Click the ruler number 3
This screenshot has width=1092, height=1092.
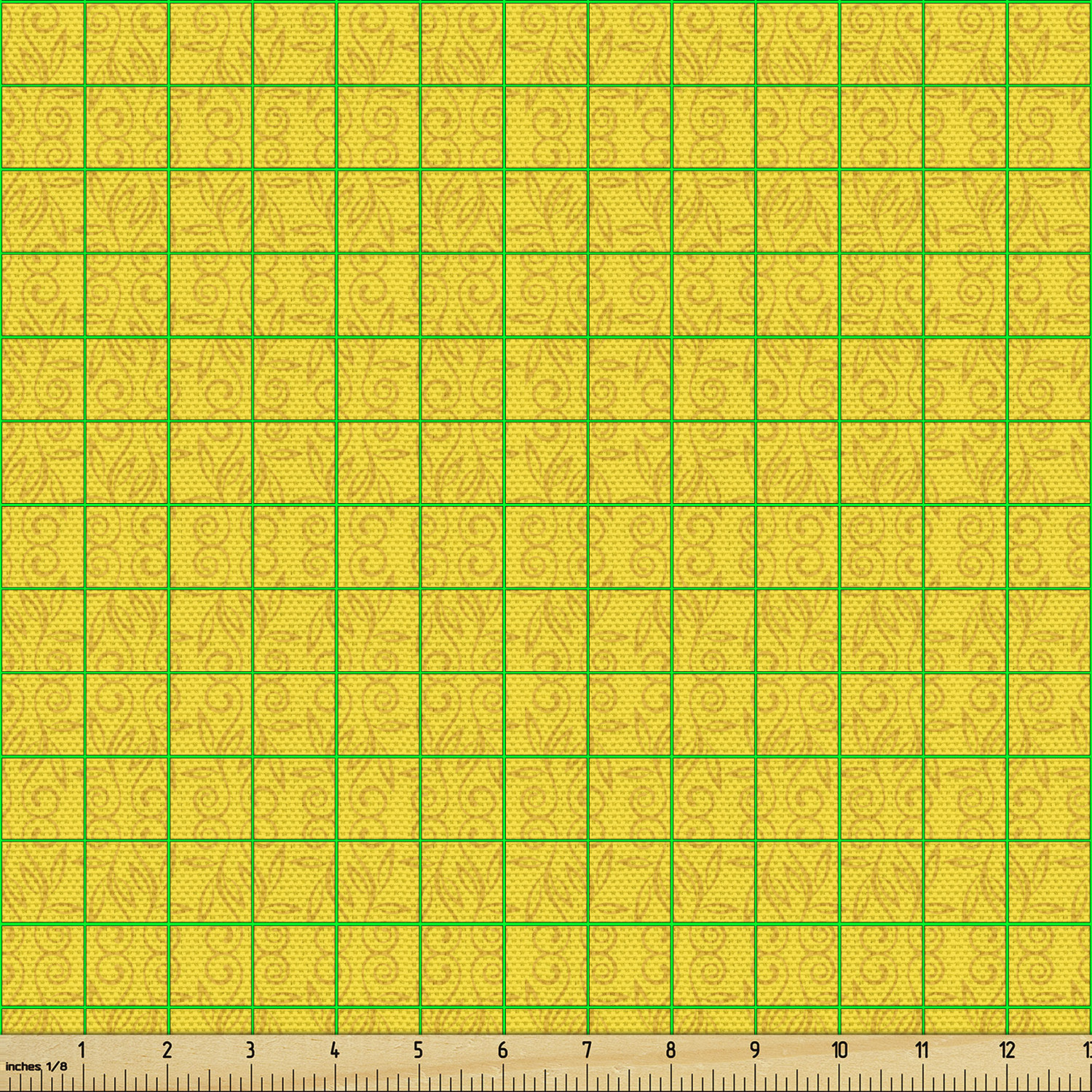point(250,1050)
